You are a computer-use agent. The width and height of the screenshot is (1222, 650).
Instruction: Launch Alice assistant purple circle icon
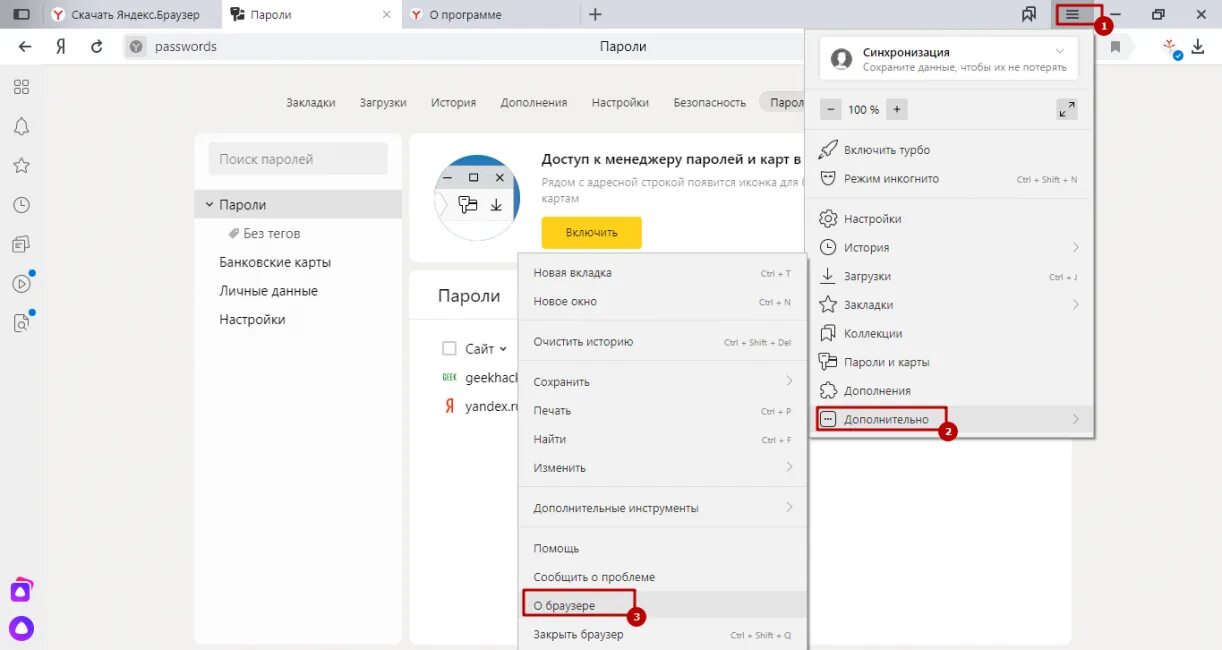pyautogui.click(x=21, y=628)
